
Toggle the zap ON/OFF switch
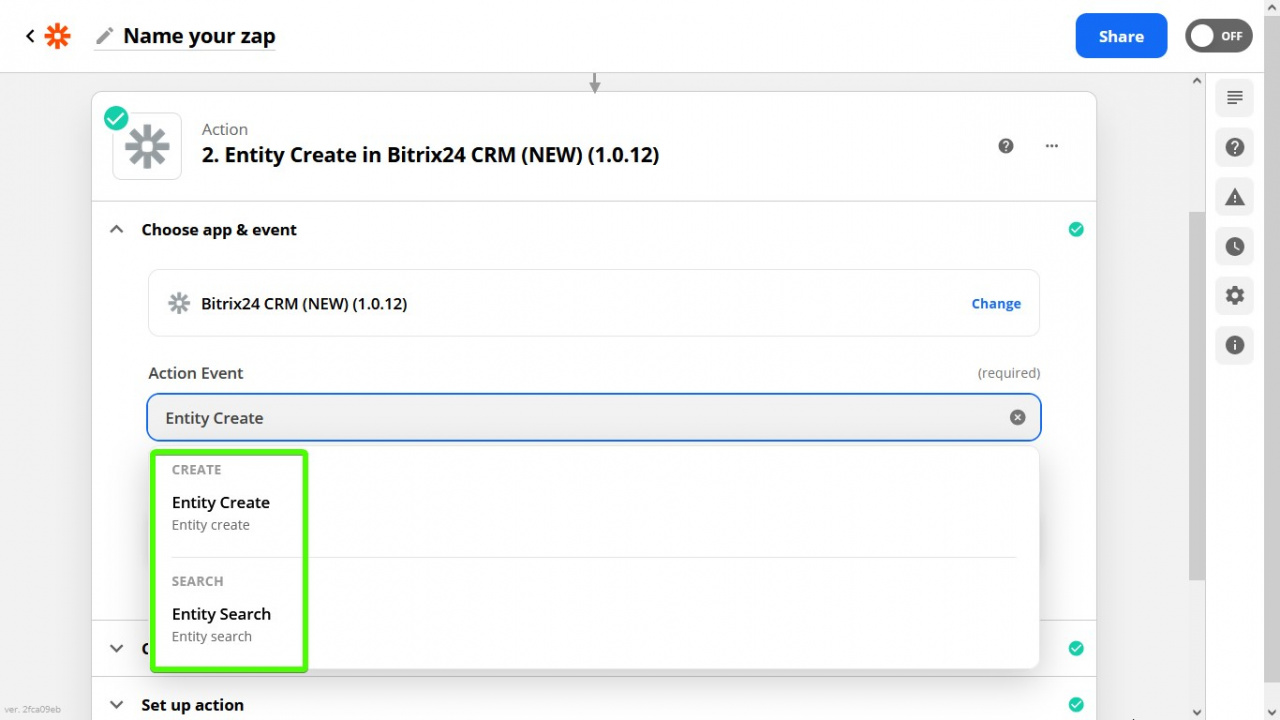click(x=1219, y=36)
